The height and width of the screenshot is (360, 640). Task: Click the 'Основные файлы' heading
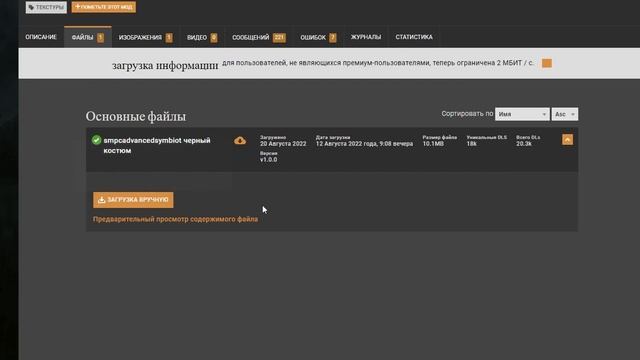coord(136,116)
